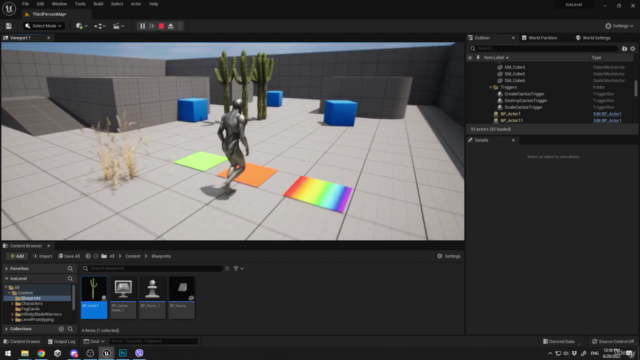The width and height of the screenshot is (640, 360).
Task: Select the BP_Ramp asset thumbnail
Action: (x=182, y=298)
